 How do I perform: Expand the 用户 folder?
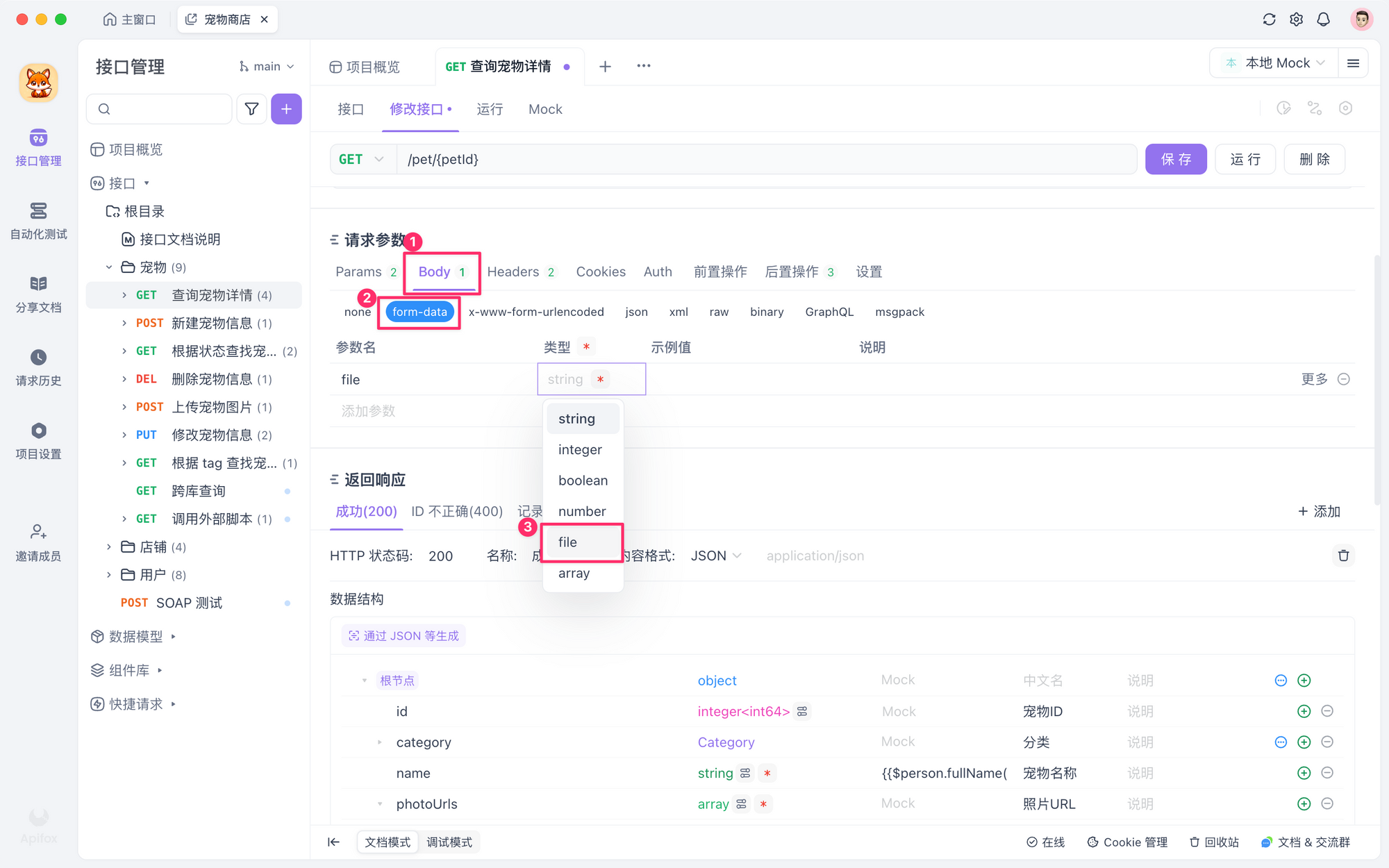(109, 575)
